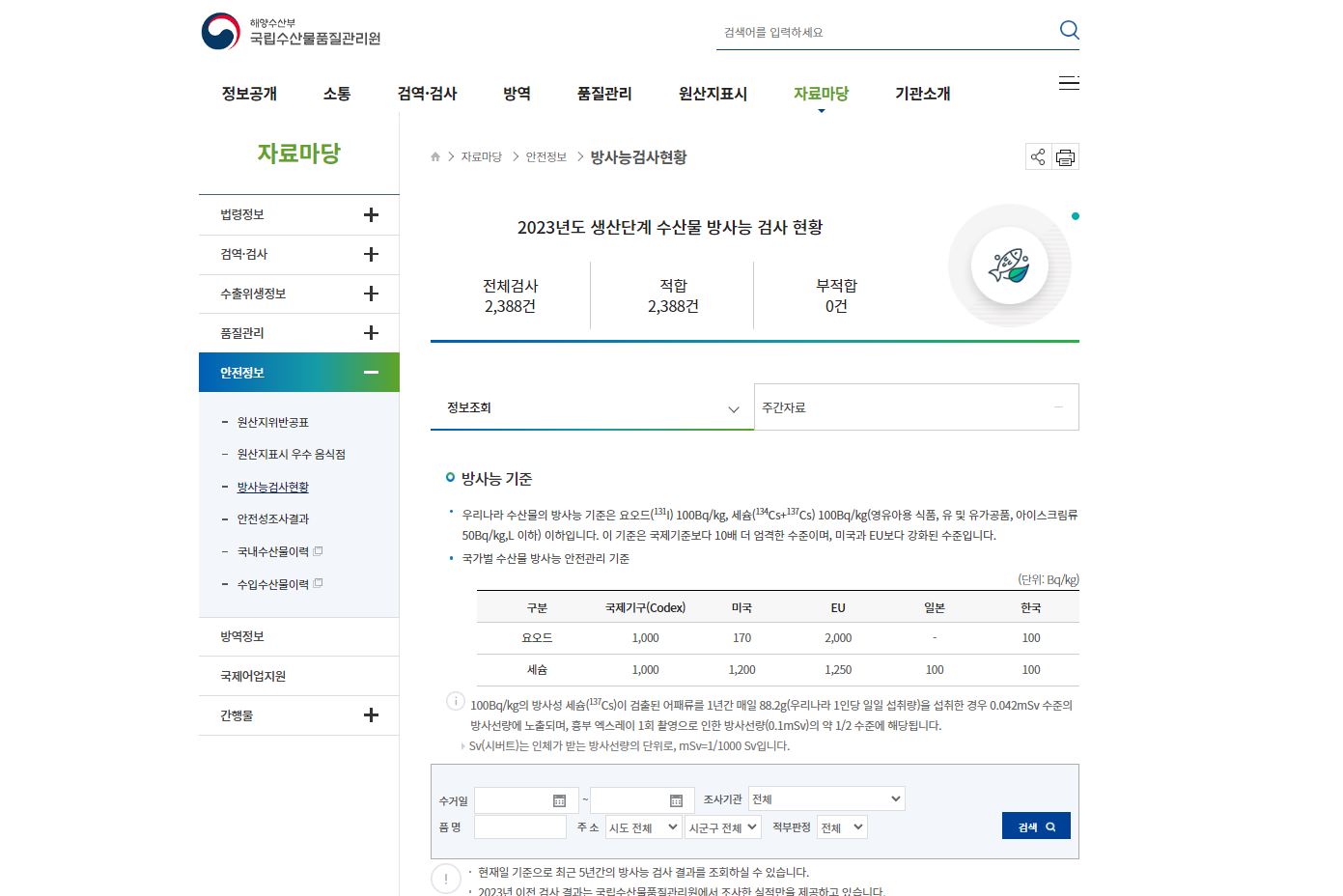Collapse the 안전정보 sidebar section
1343x896 pixels.
[x=371, y=372]
